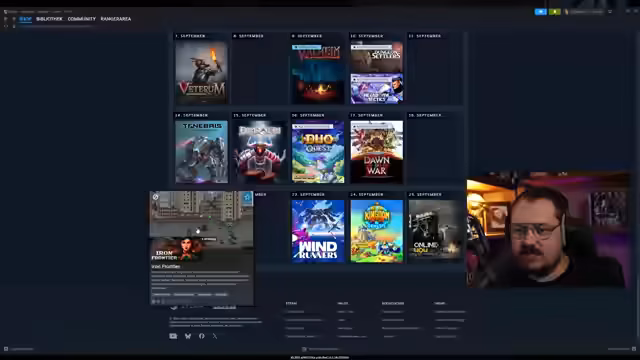This screenshot has height=360, width=640.
Task: Open the YouTube icon in the footer
Action: (x=173, y=336)
